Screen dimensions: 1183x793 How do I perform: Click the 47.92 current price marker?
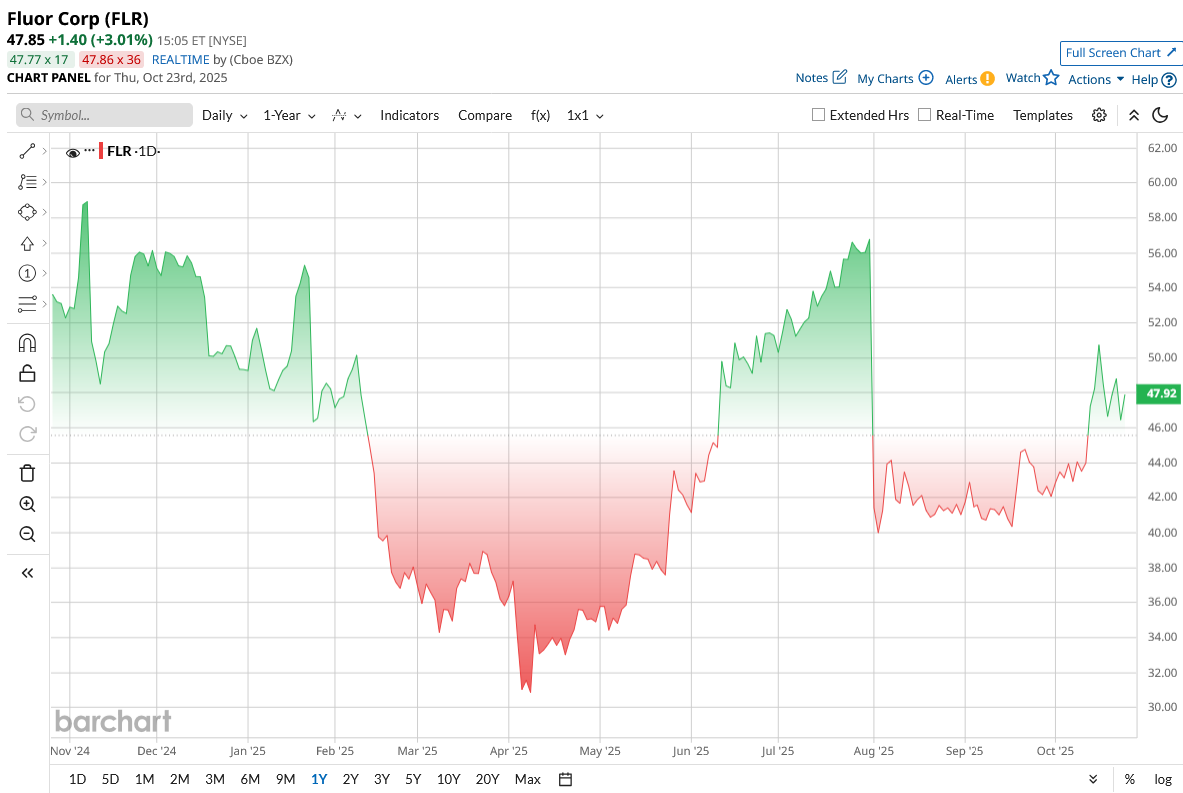pos(1160,393)
